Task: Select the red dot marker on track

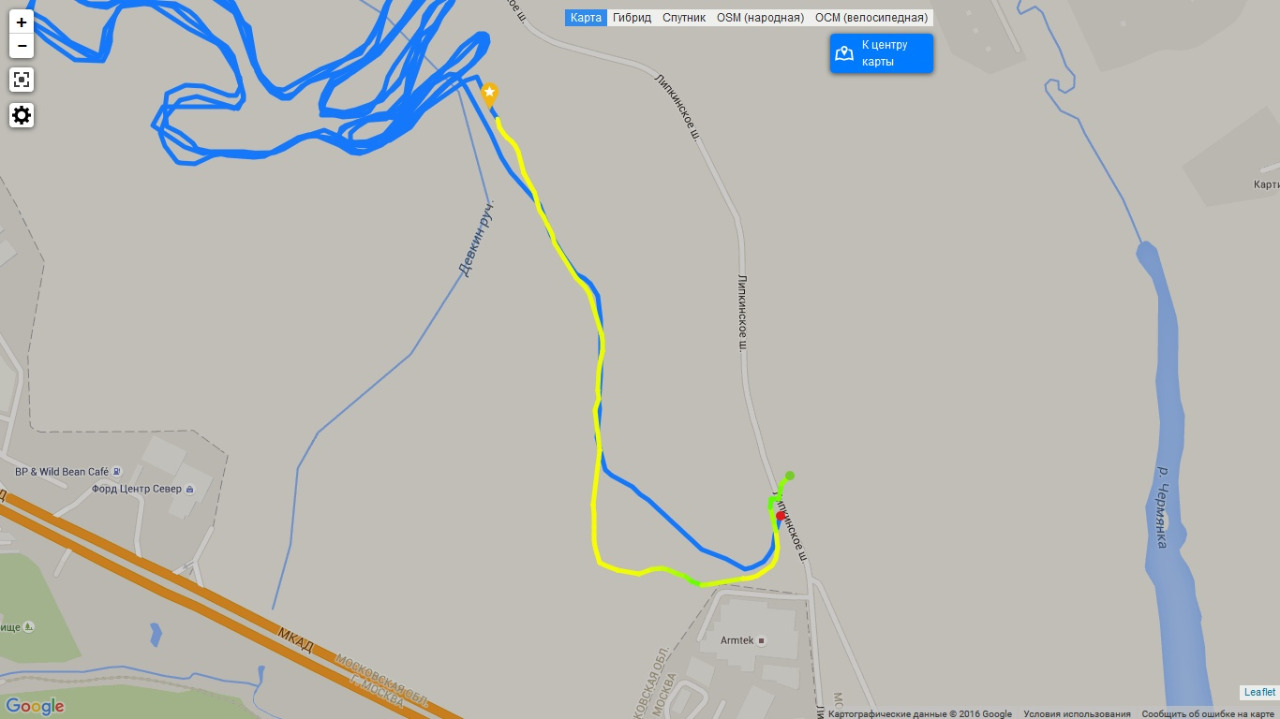Action: click(781, 516)
